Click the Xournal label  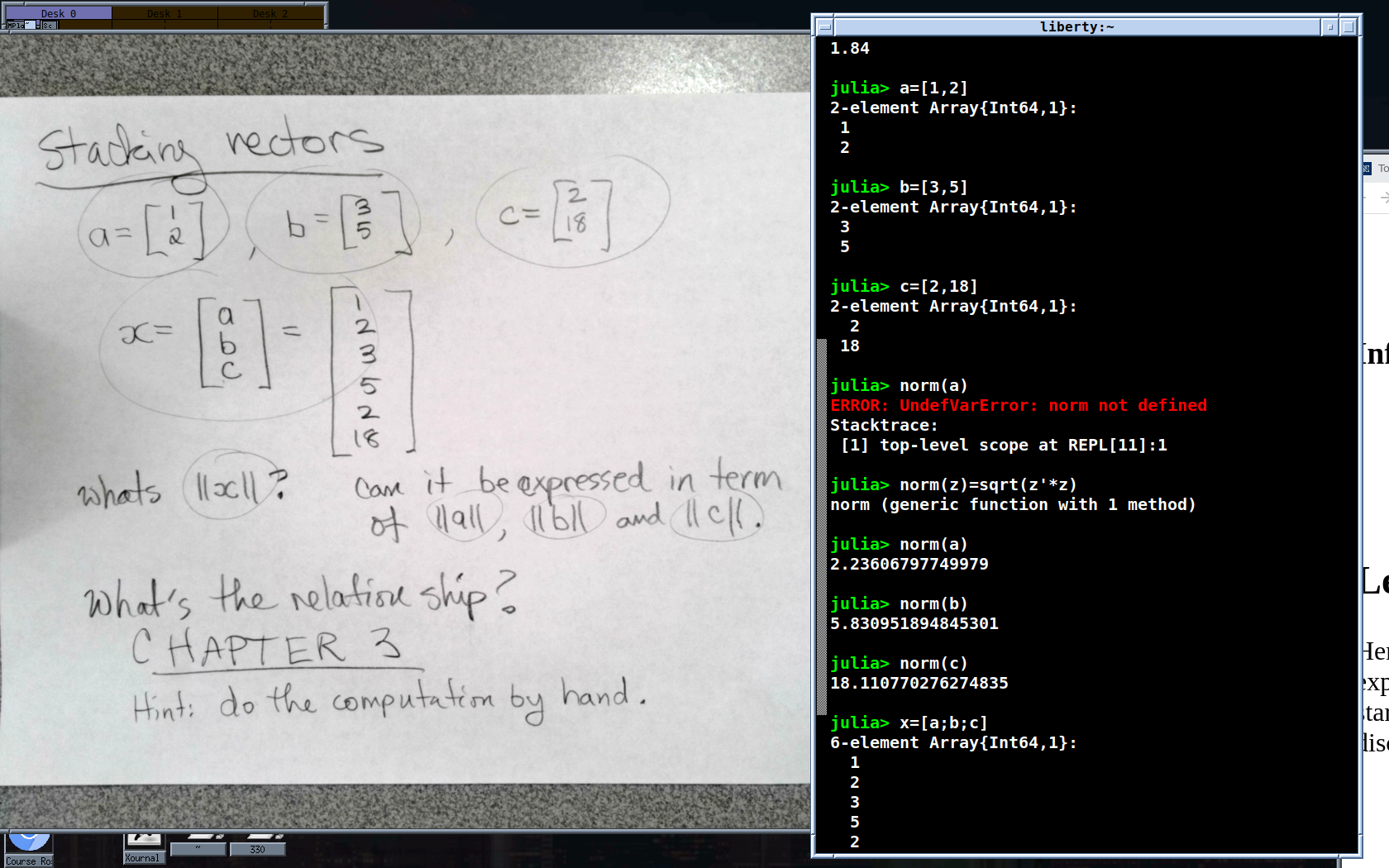(143, 858)
